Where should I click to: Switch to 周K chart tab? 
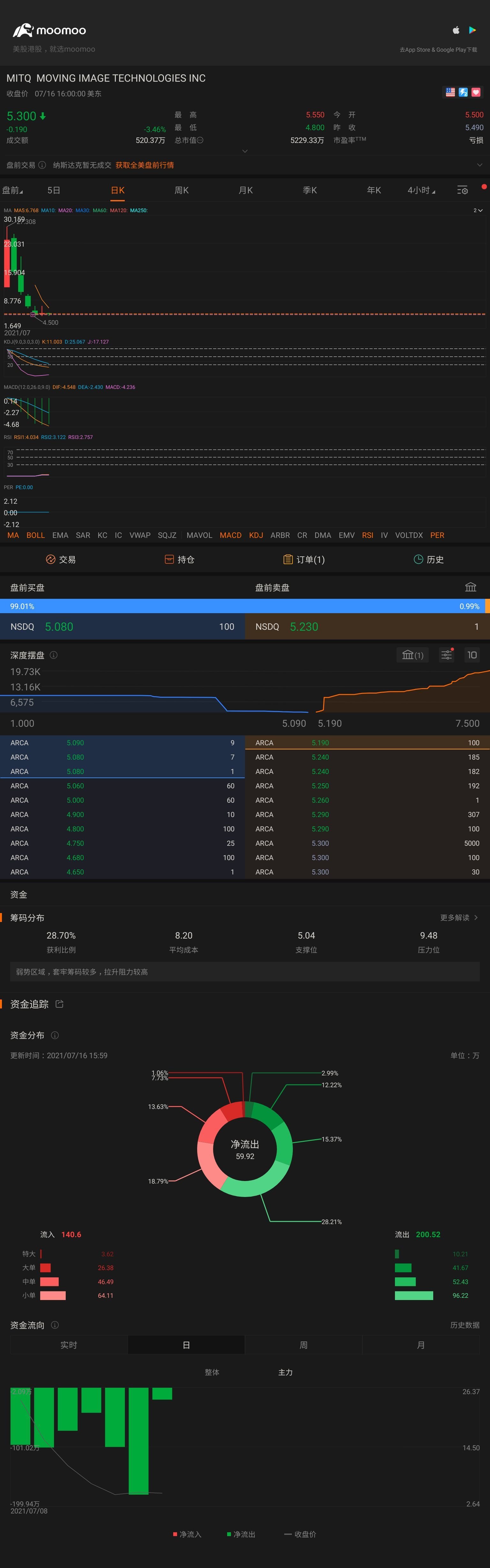point(182,190)
